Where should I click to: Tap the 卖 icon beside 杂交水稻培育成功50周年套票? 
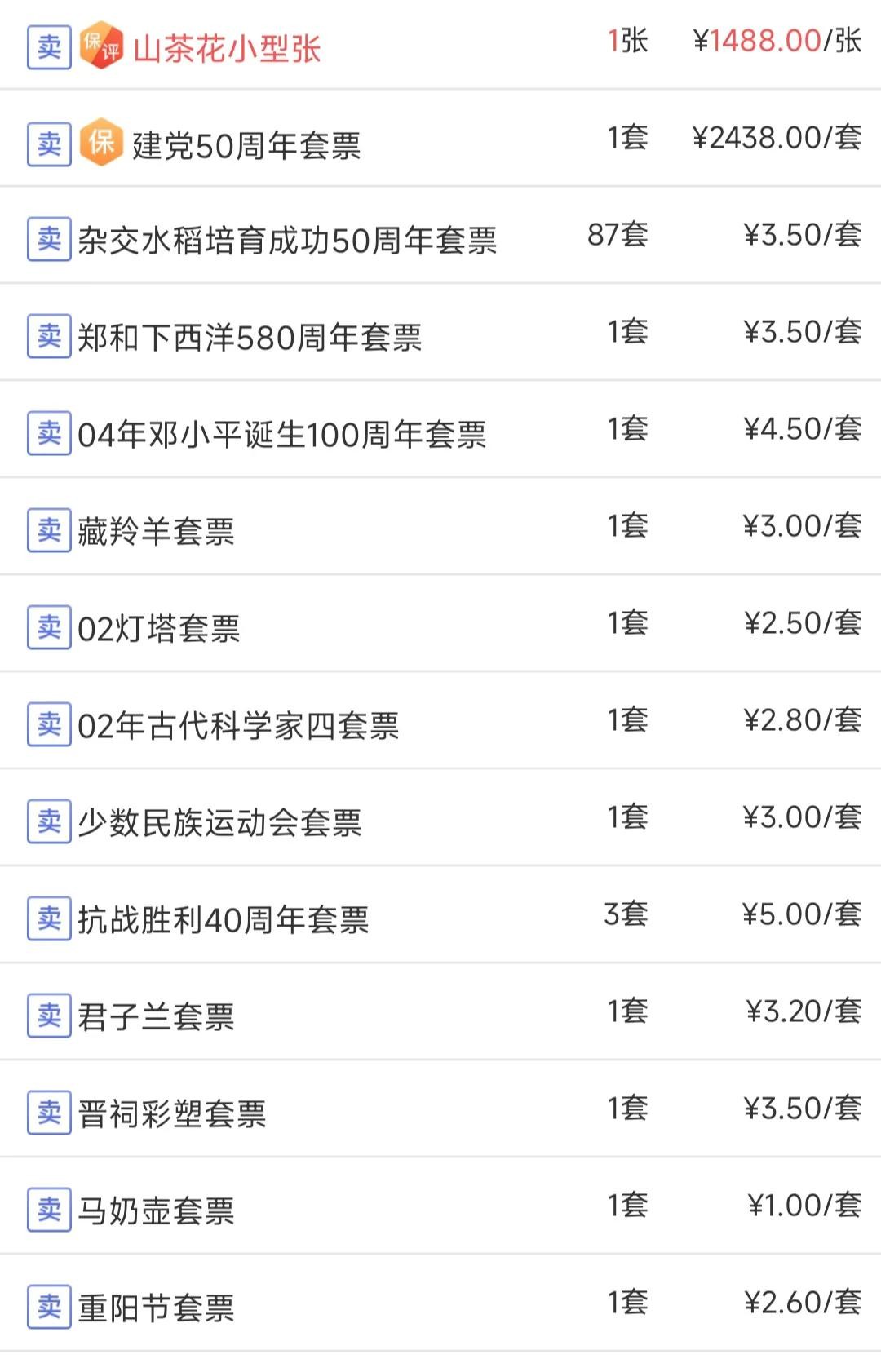point(49,239)
